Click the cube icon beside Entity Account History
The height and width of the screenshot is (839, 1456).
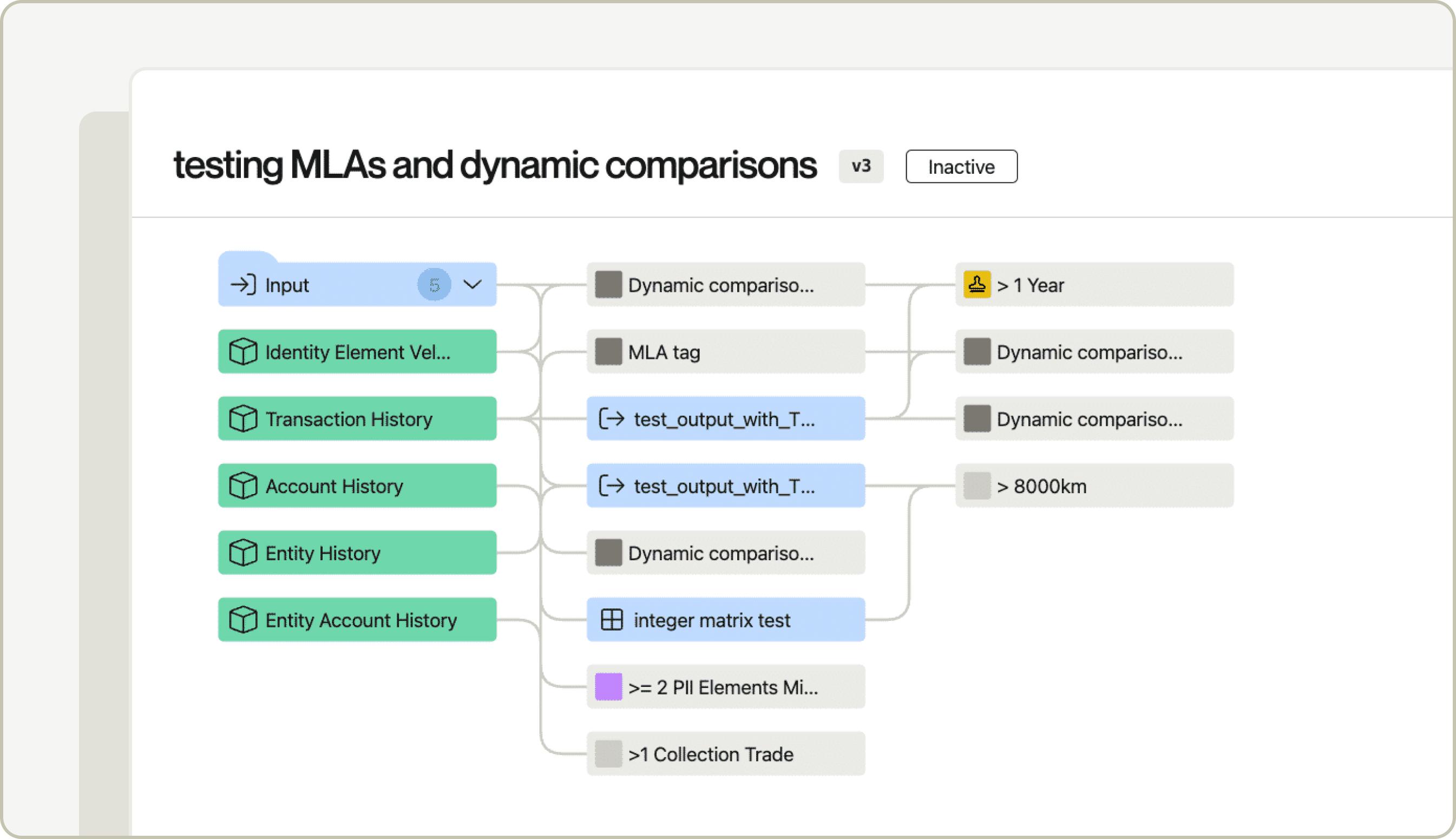[242, 619]
